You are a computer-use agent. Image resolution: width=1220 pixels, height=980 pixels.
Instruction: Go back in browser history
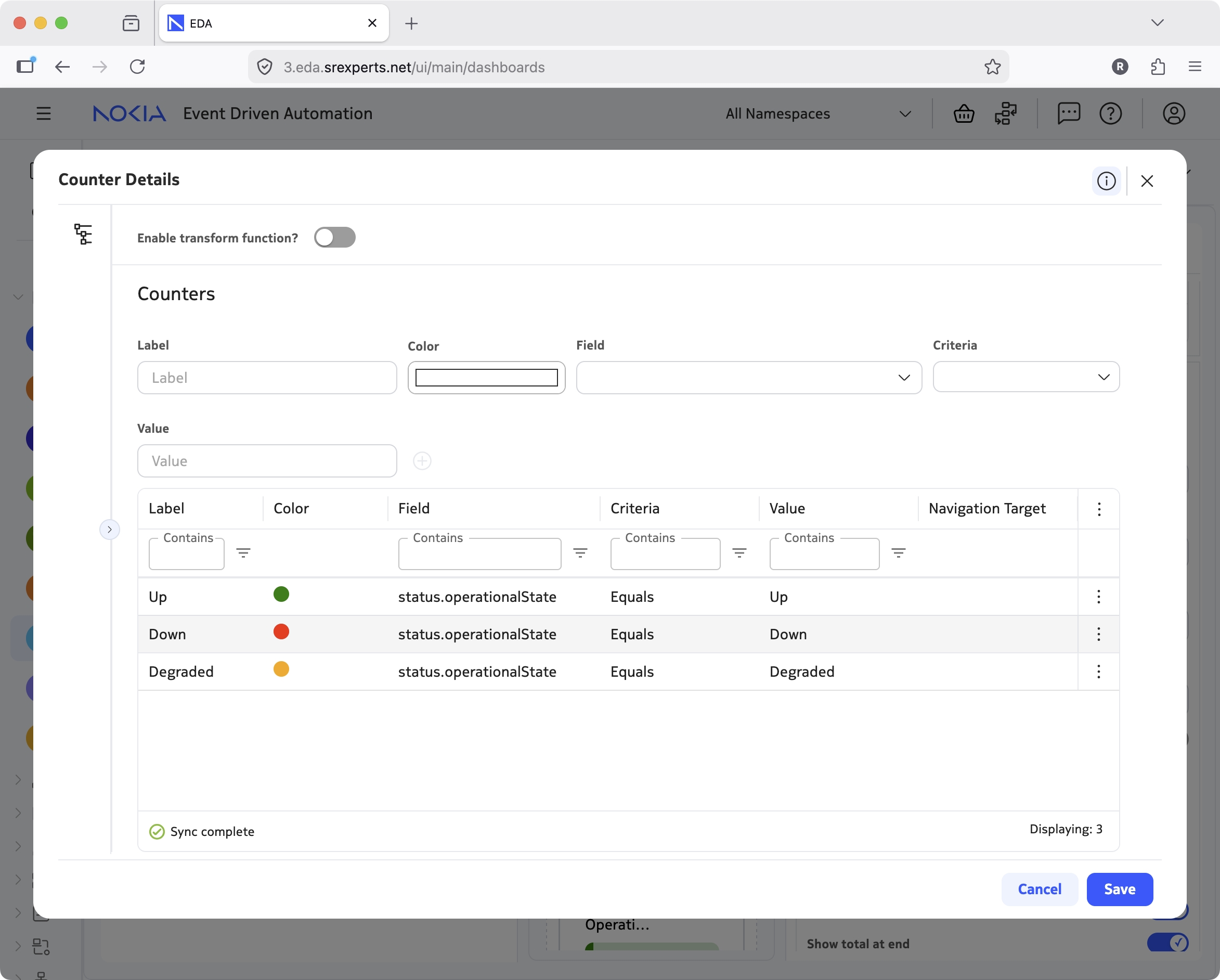[x=62, y=67]
